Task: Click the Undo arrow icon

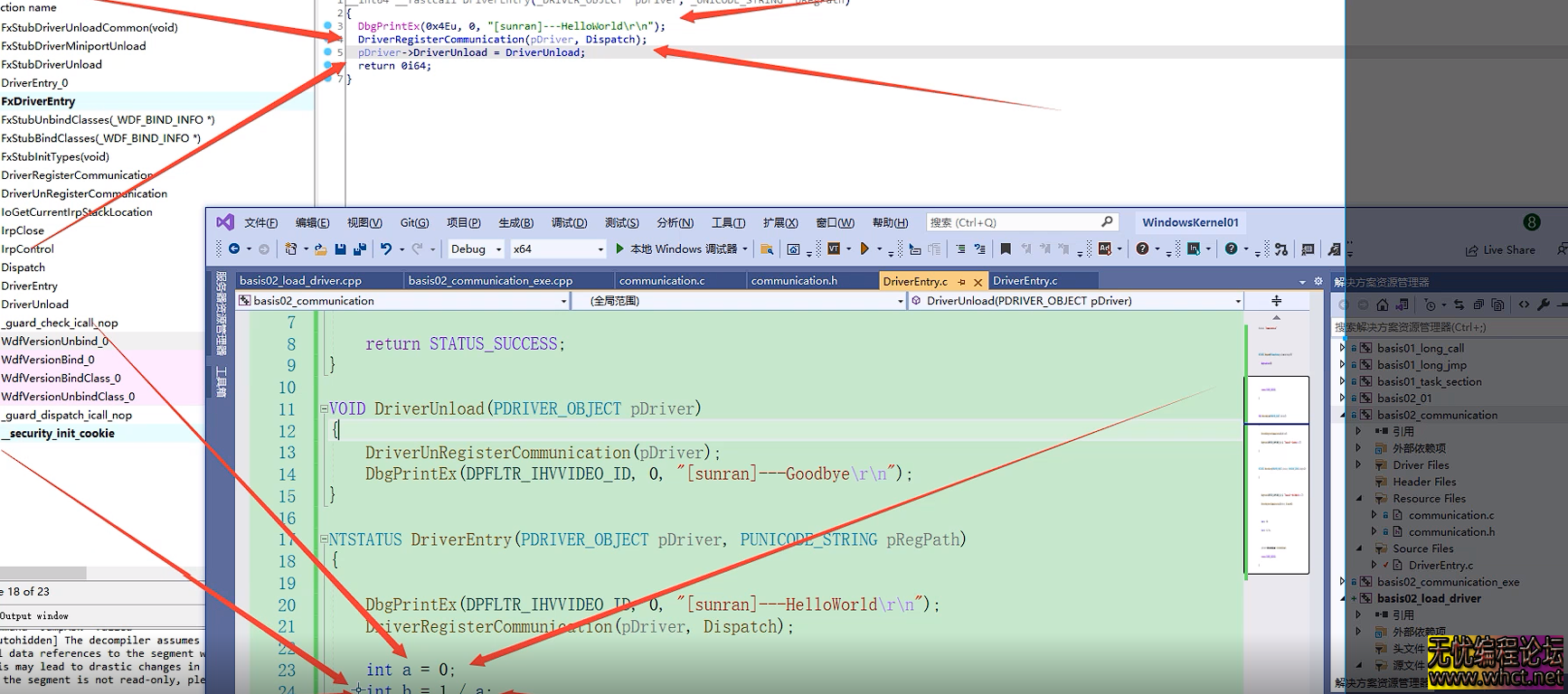Action: (x=386, y=249)
